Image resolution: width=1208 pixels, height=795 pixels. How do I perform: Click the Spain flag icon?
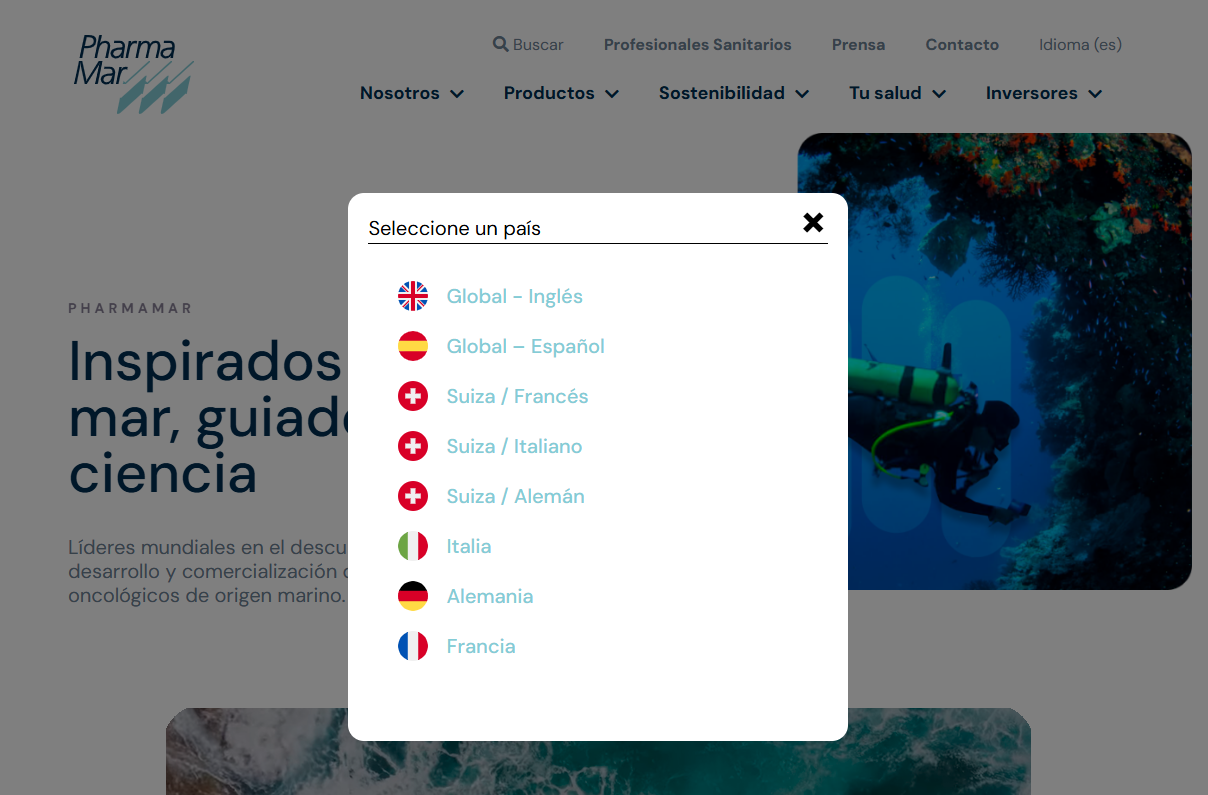(413, 346)
